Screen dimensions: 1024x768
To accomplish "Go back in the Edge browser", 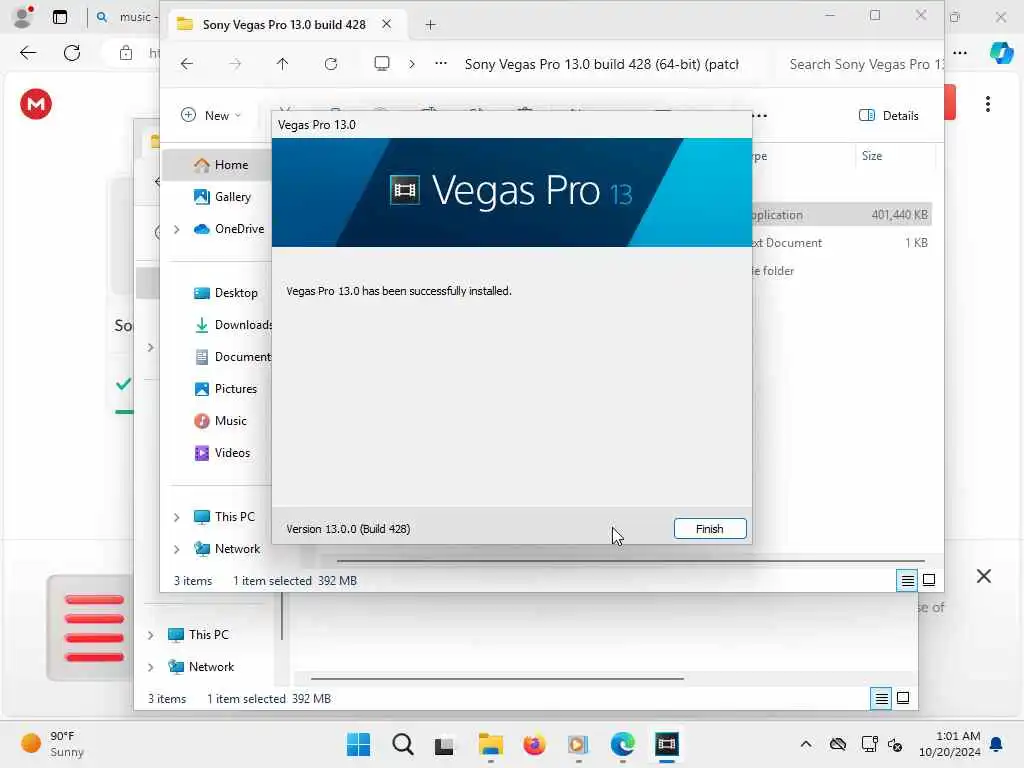I will [28, 53].
